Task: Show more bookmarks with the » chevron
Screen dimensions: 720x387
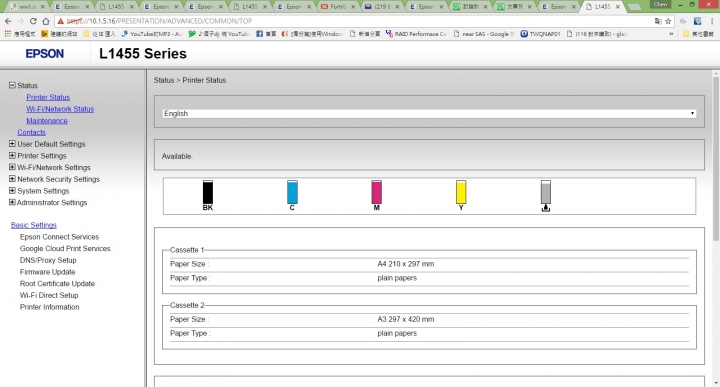Action: [671, 34]
